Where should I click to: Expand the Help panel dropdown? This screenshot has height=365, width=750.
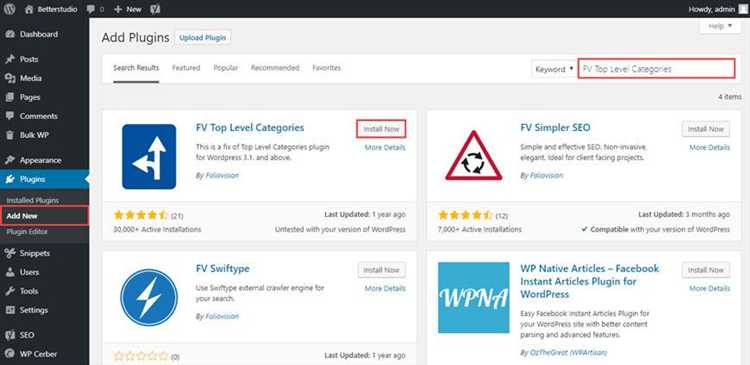[x=720, y=26]
